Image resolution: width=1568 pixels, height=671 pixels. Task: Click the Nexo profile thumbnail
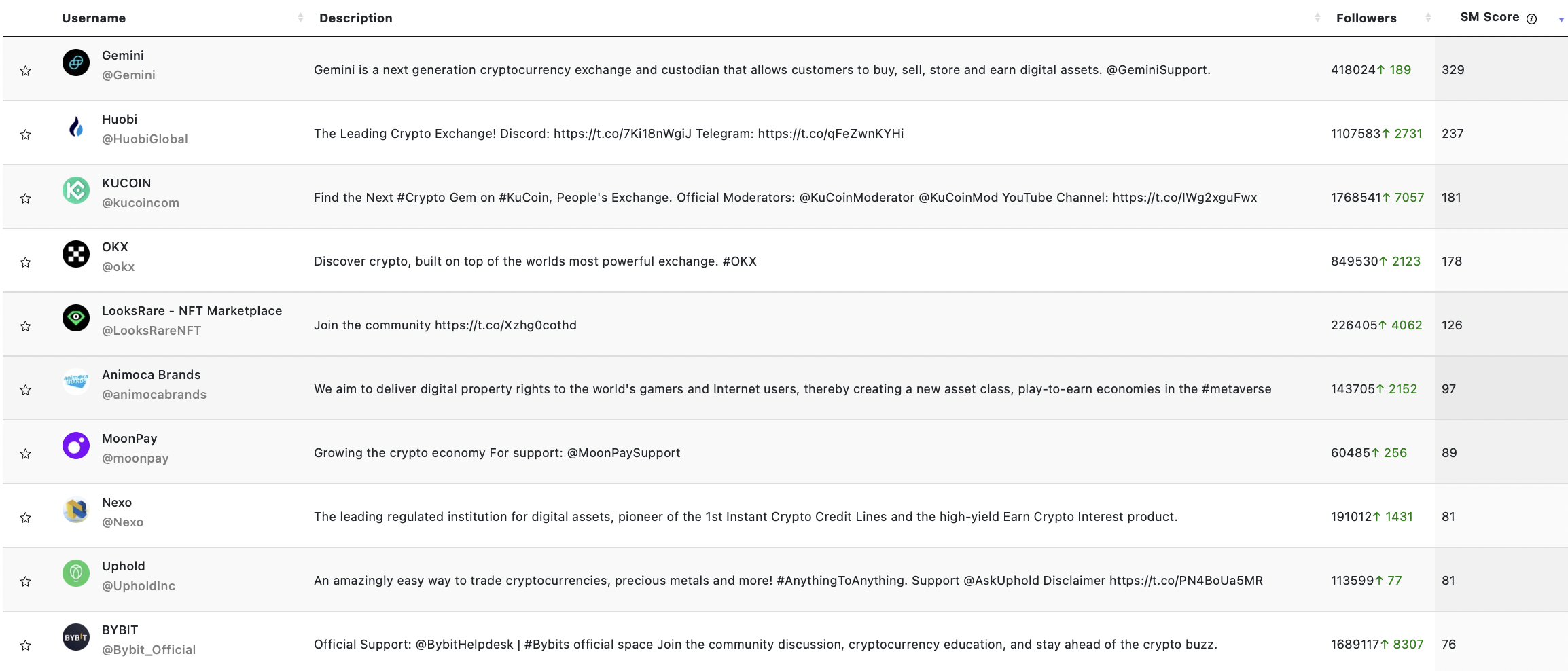[76, 509]
